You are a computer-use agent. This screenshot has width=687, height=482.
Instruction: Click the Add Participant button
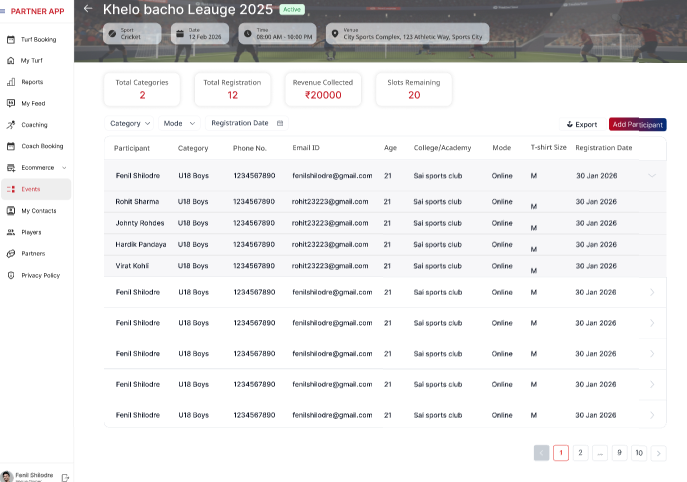[x=637, y=124]
